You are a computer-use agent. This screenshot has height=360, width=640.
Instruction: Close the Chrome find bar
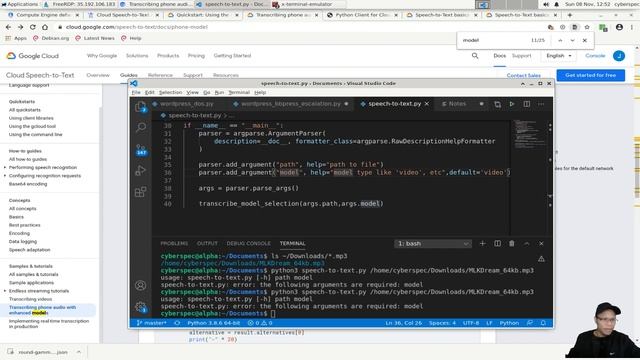click(x=585, y=40)
